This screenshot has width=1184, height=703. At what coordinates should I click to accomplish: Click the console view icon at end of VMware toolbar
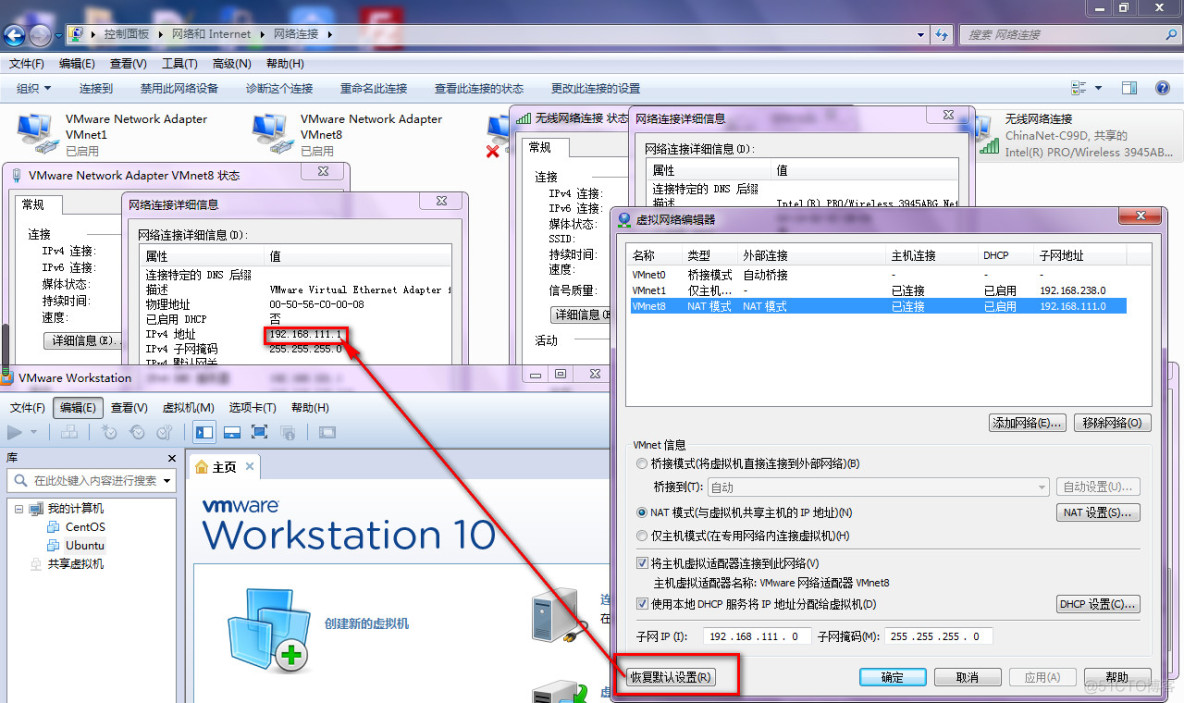pos(327,433)
